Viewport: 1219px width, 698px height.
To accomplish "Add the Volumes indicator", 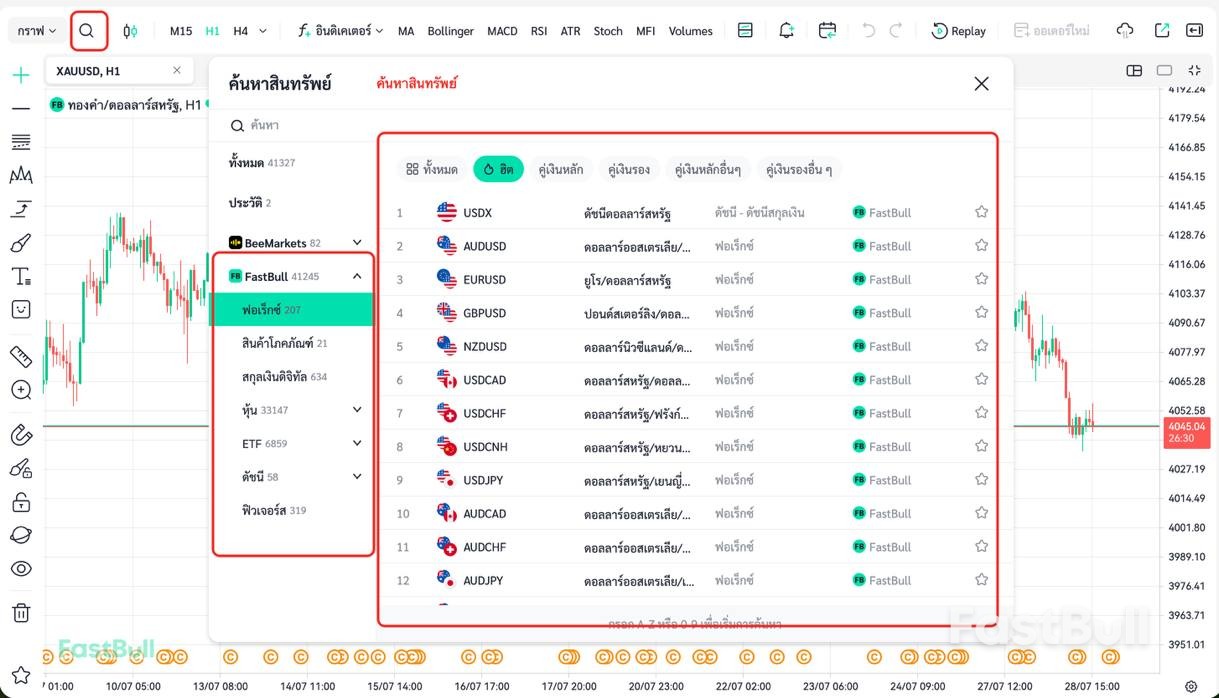I will 691,31.
